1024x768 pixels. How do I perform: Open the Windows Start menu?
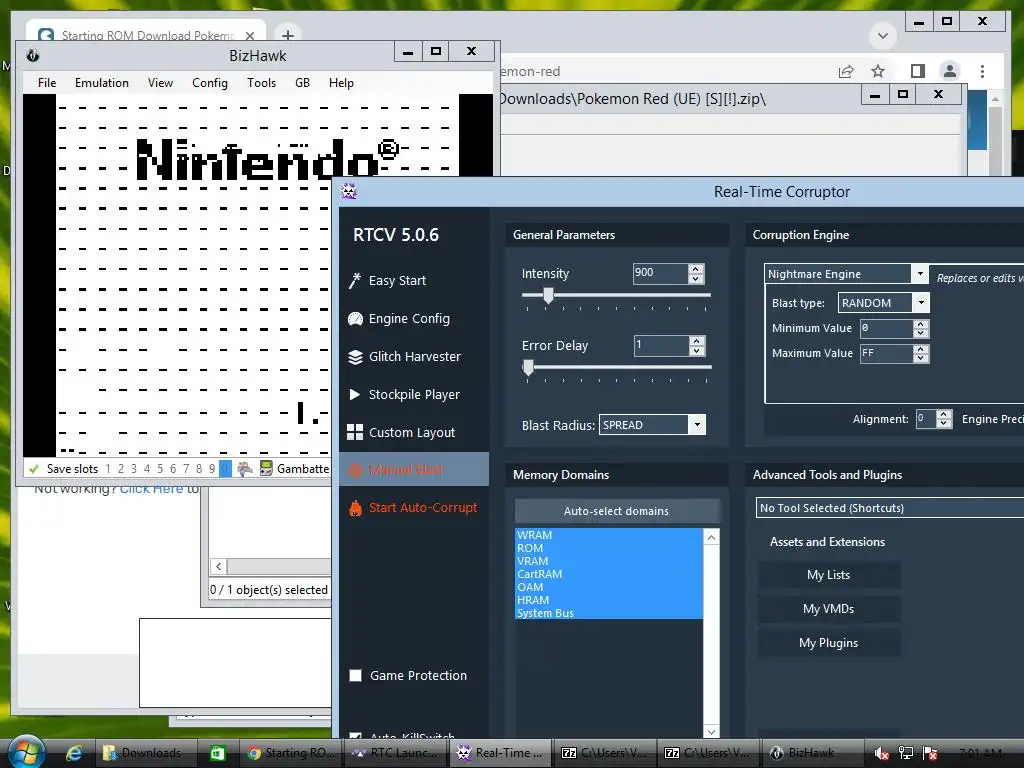tap(25, 752)
